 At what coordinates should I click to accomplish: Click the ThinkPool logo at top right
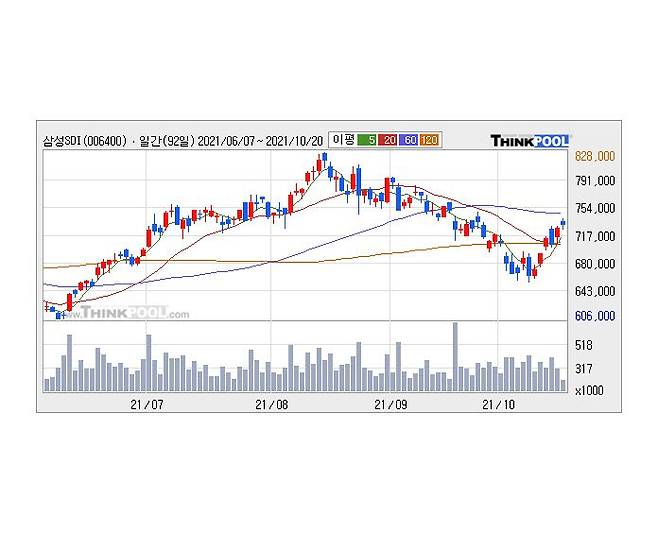529,141
